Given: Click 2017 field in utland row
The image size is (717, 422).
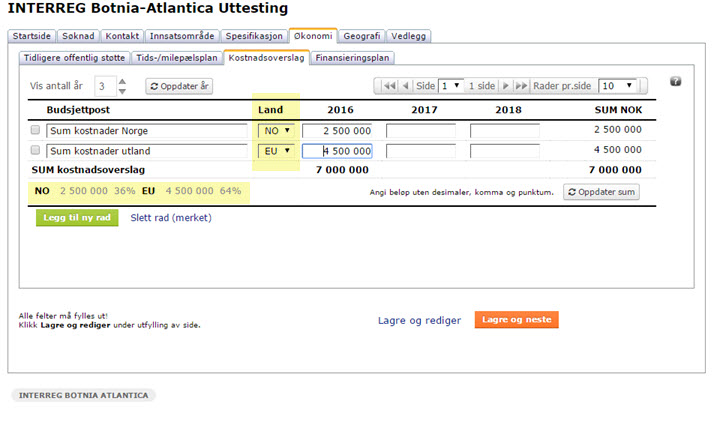Looking at the screenshot, I should tap(421, 151).
